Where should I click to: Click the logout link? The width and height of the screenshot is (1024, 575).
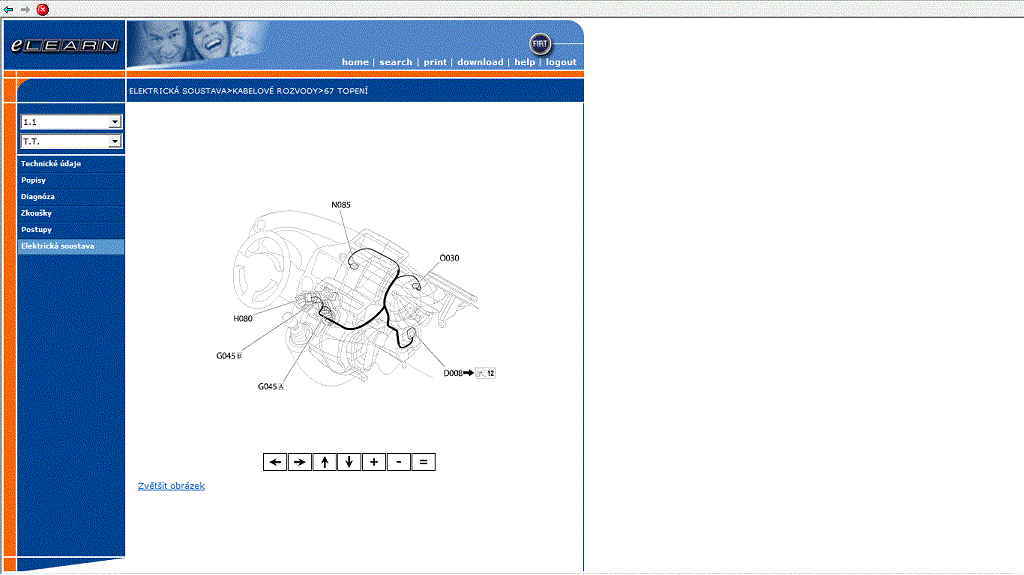pos(561,62)
